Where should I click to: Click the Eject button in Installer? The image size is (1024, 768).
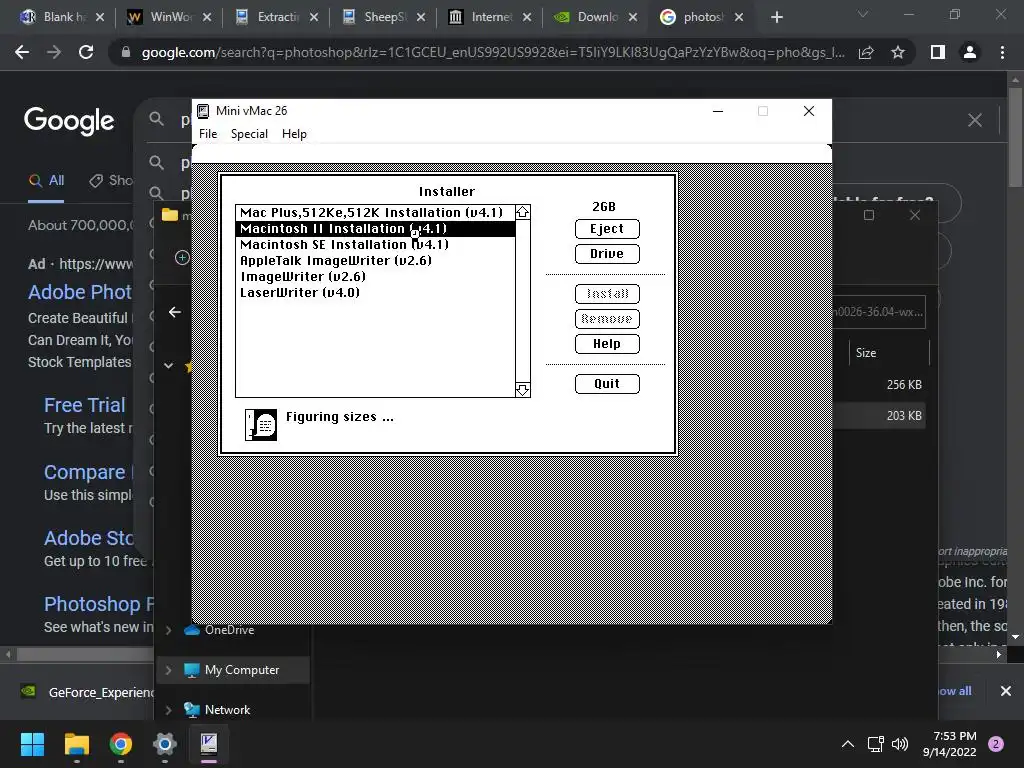[x=607, y=229]
